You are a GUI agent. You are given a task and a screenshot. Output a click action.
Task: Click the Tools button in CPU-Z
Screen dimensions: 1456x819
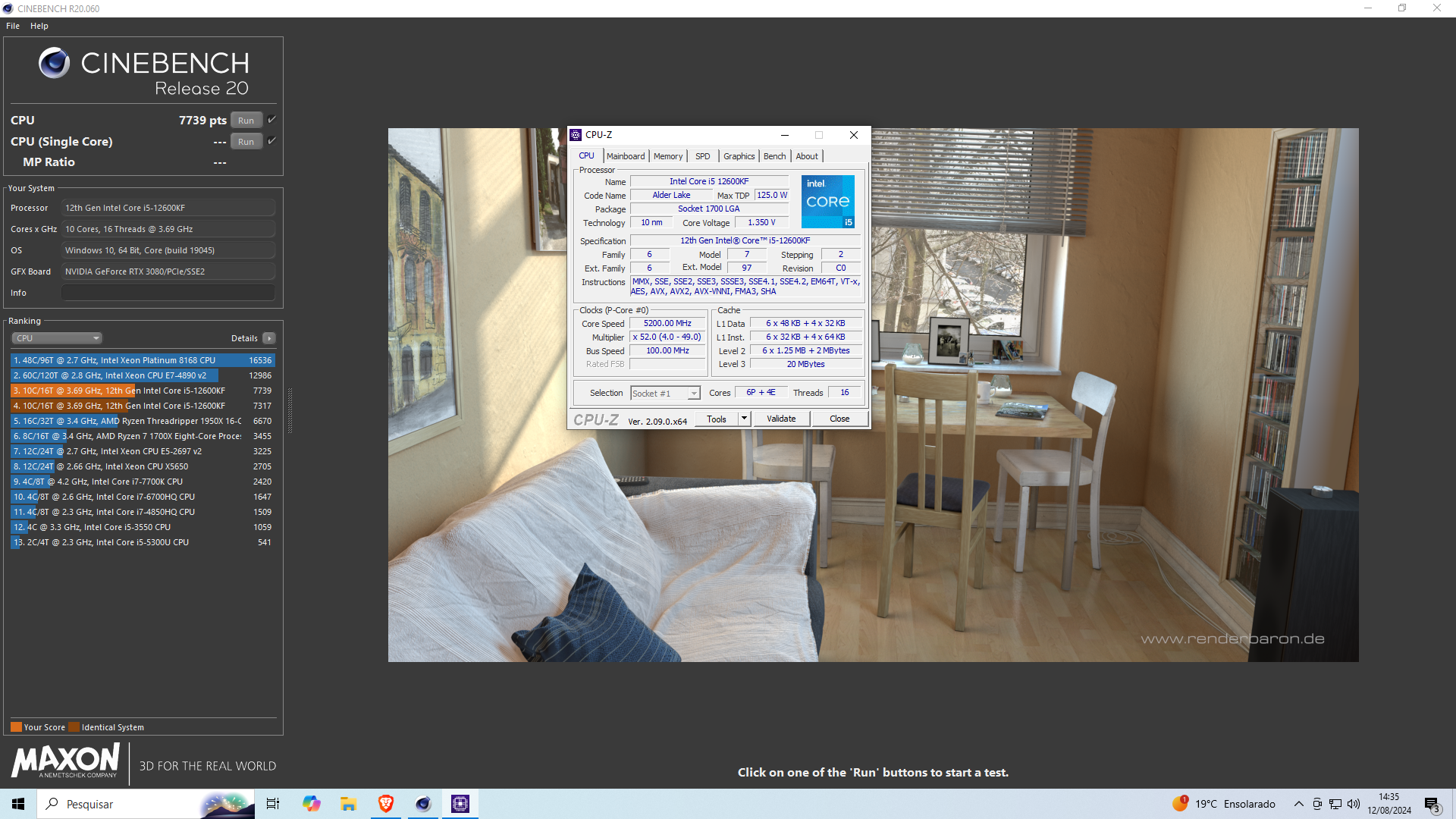pyautogui.click(x=717, y=419)
